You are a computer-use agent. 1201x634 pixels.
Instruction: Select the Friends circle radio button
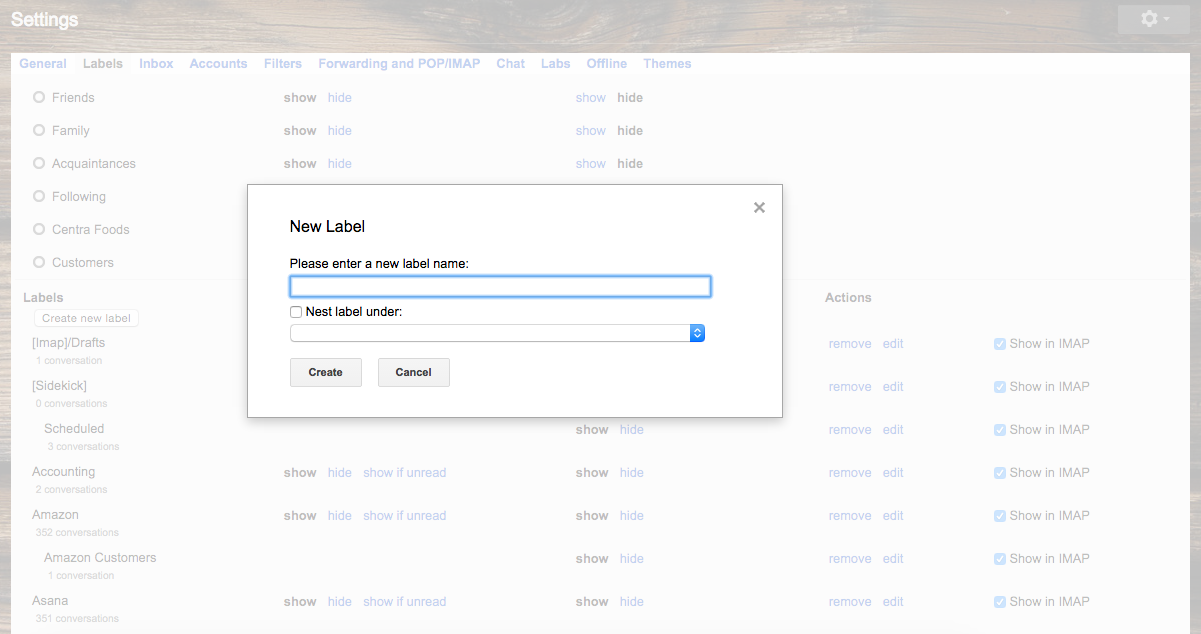(39, 97)
